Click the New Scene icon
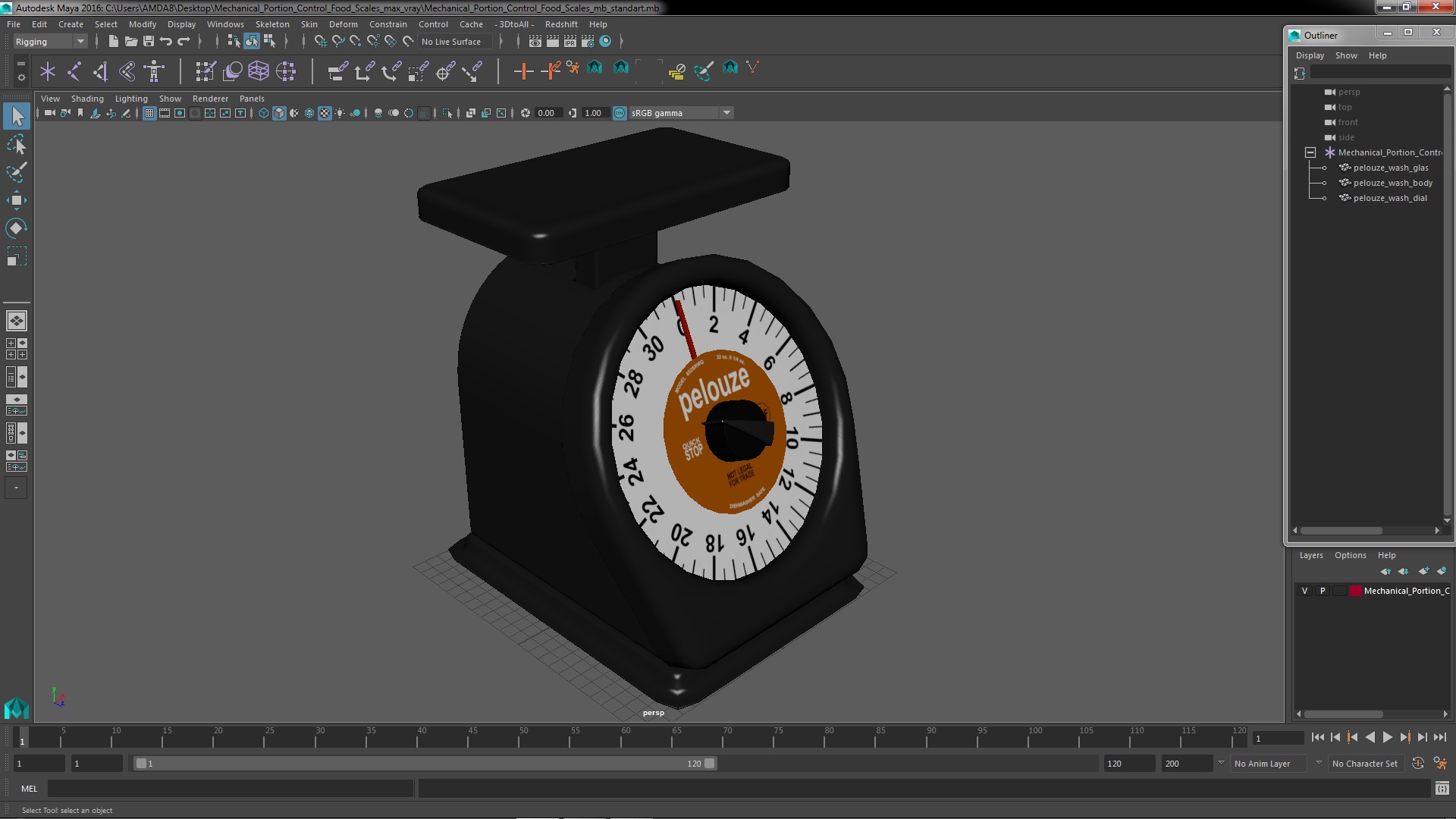Viewport: 1456px width, 819px height. (x=113, y=41)
